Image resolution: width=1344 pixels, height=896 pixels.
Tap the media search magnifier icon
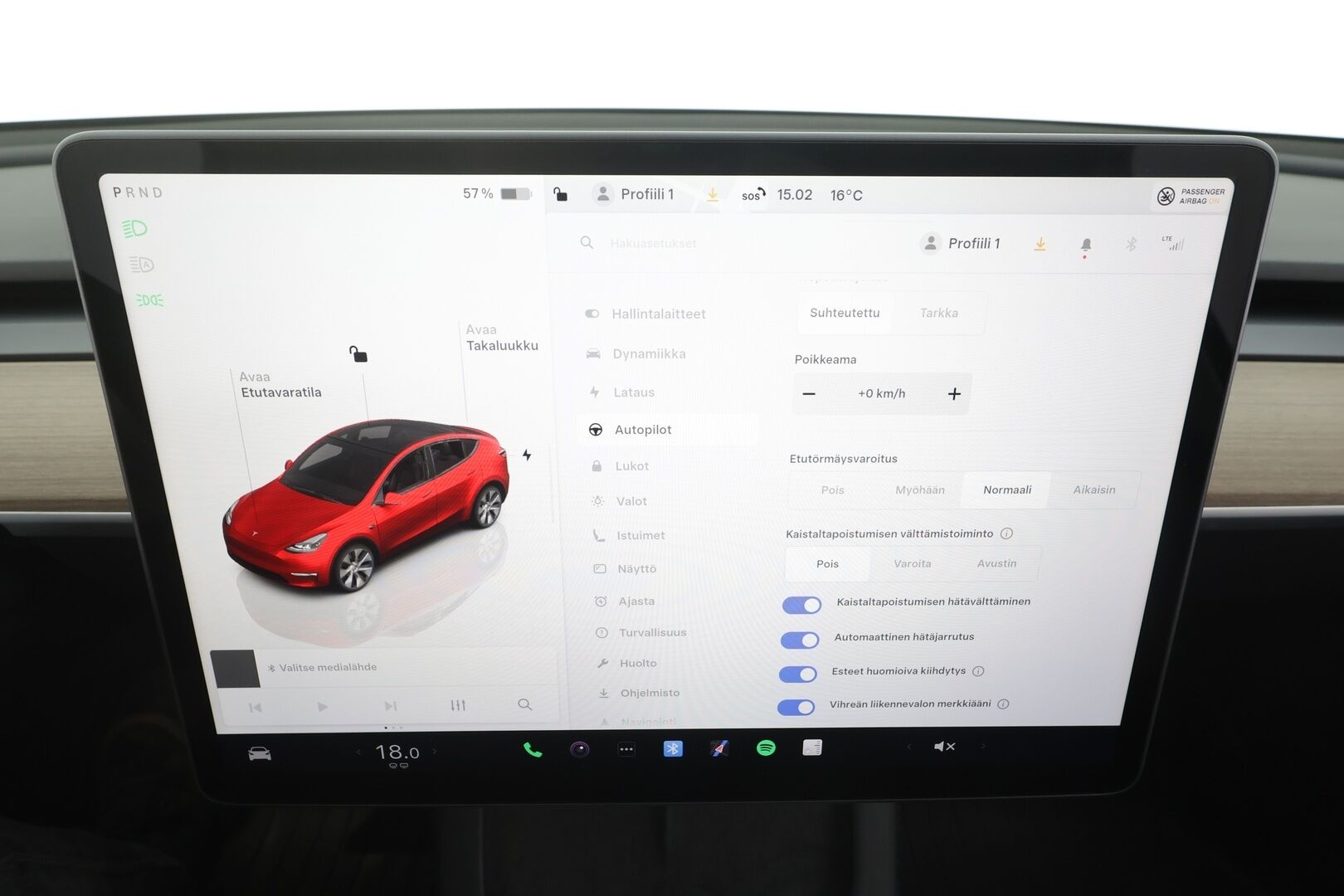pos(524,704)
